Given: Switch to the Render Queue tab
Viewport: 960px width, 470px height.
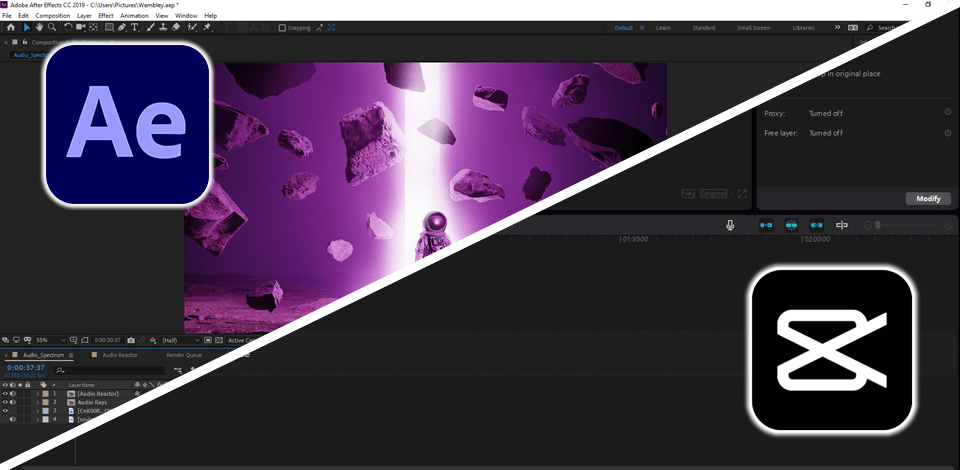Looking at the screenshot, I should pyautogui.click(x=184, y=355).
